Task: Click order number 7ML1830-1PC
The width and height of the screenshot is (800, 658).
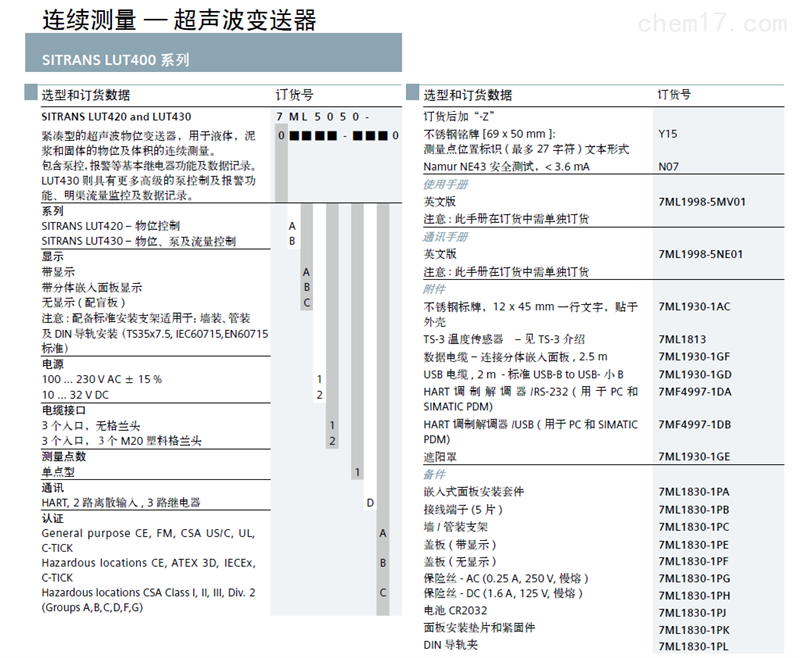Action: click(x=694, y=527)
